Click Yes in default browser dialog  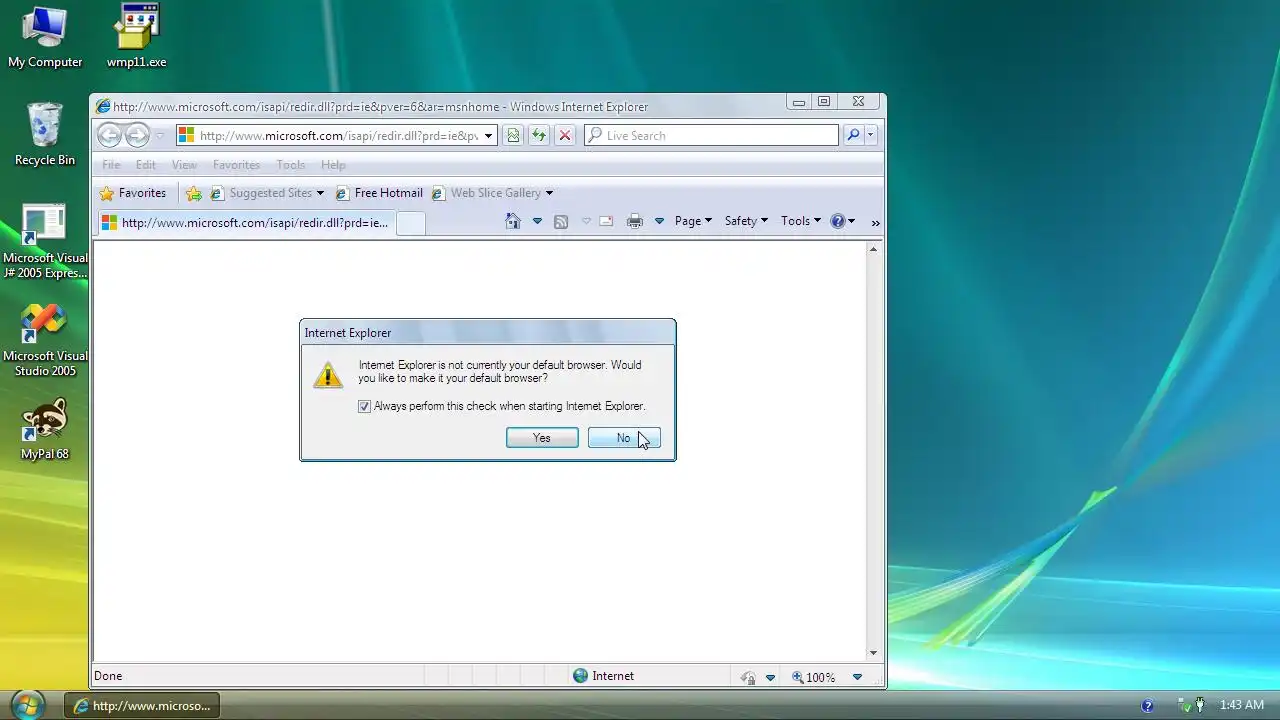542,438
